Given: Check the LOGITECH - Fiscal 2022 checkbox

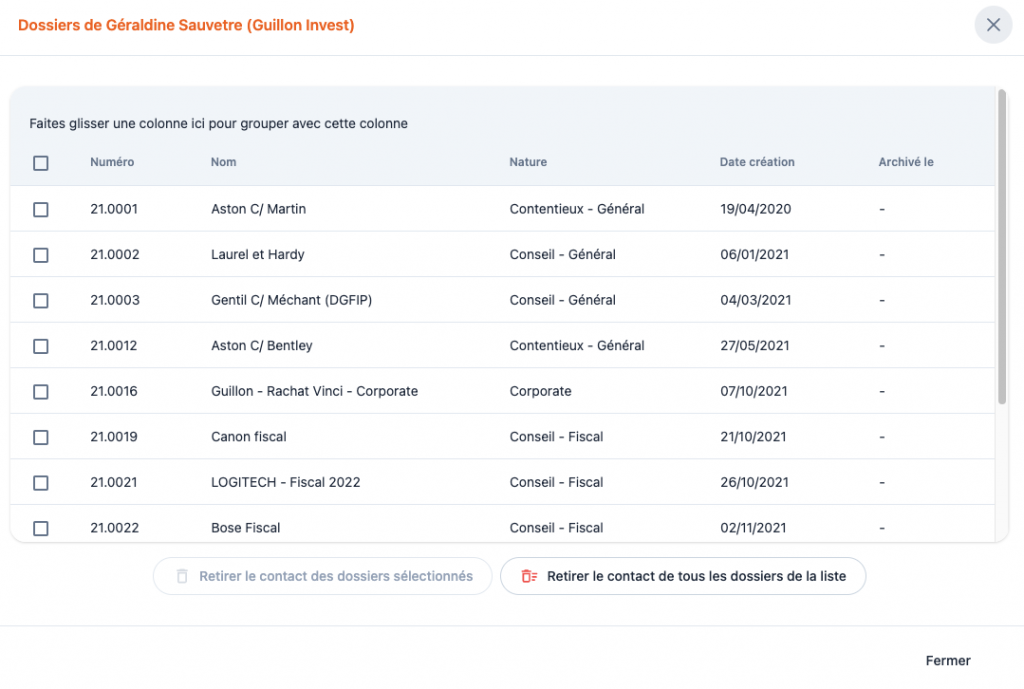Looking at the screenshot, I should [x=41, y=483].
